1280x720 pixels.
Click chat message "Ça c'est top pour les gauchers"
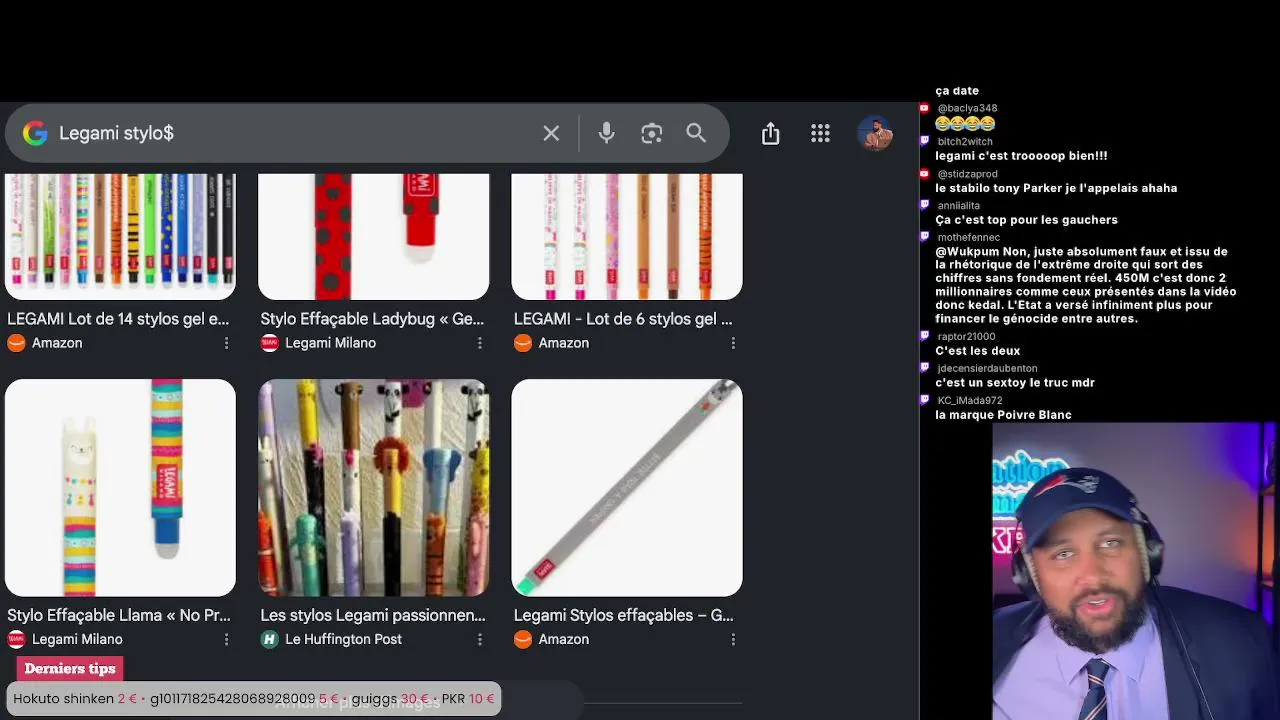1026,220
